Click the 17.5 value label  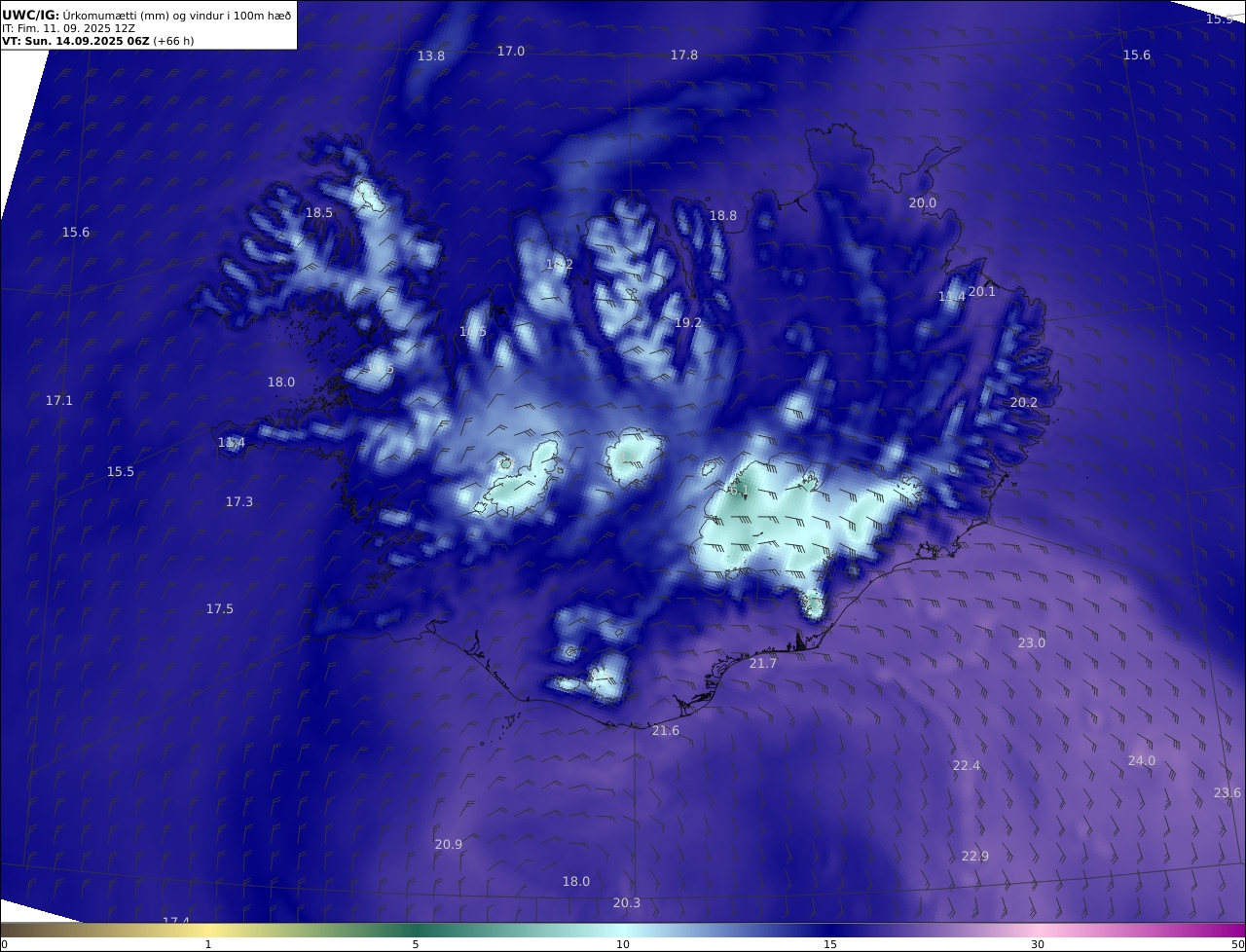tap(220, 609)
